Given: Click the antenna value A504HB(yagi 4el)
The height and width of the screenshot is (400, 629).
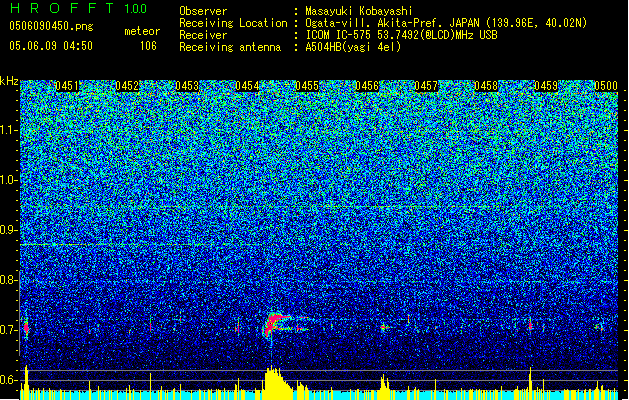Looking at the screenshot, I should 353,47.
